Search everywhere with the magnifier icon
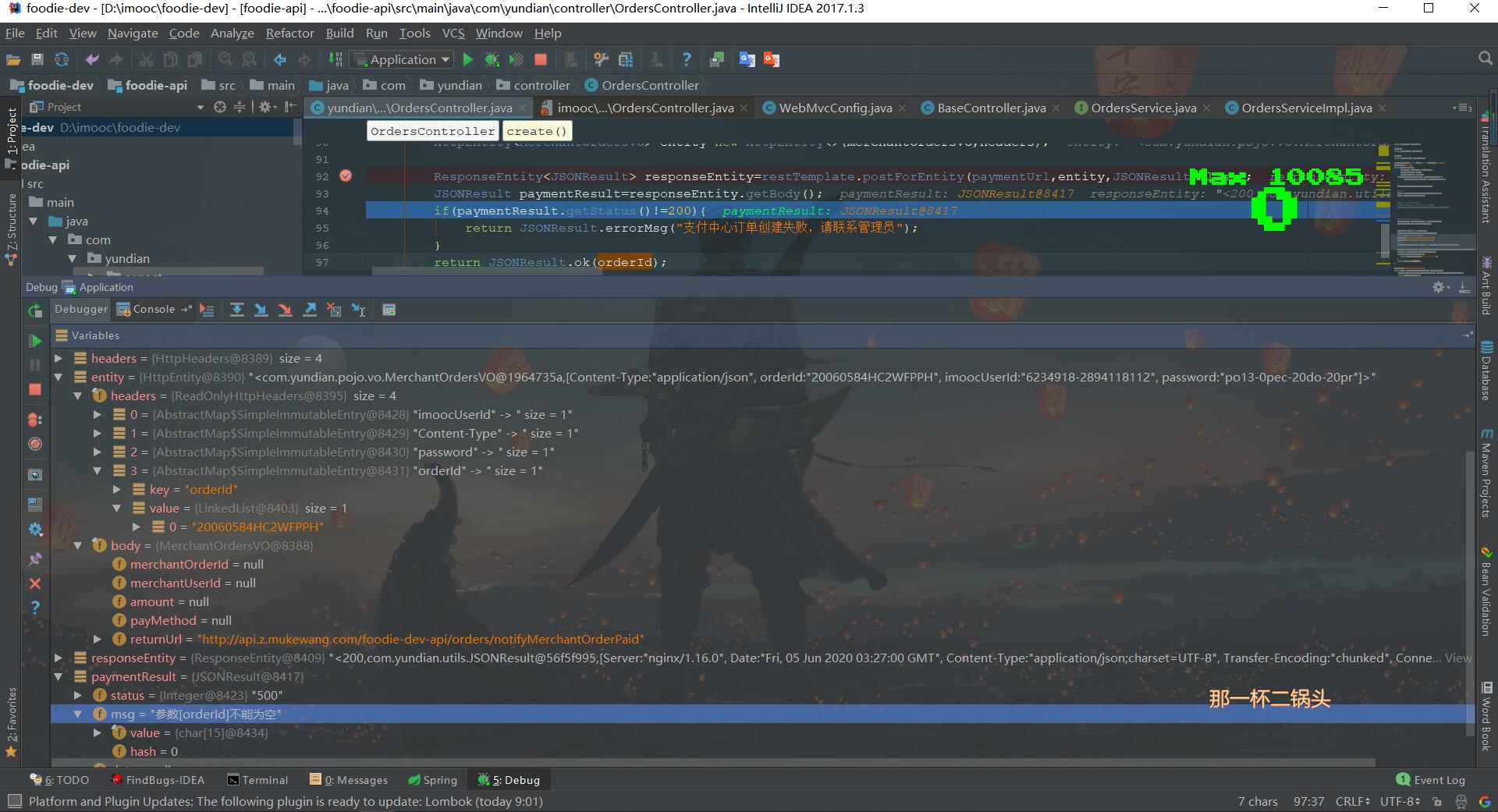The image size is (1498, 812). (x=1486, y=59)
